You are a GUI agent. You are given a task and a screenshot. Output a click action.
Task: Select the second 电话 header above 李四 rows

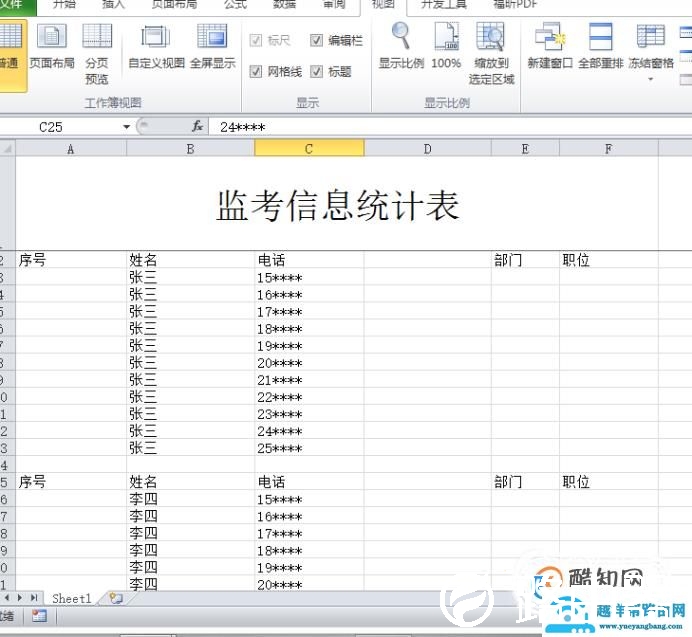point(309,482)
